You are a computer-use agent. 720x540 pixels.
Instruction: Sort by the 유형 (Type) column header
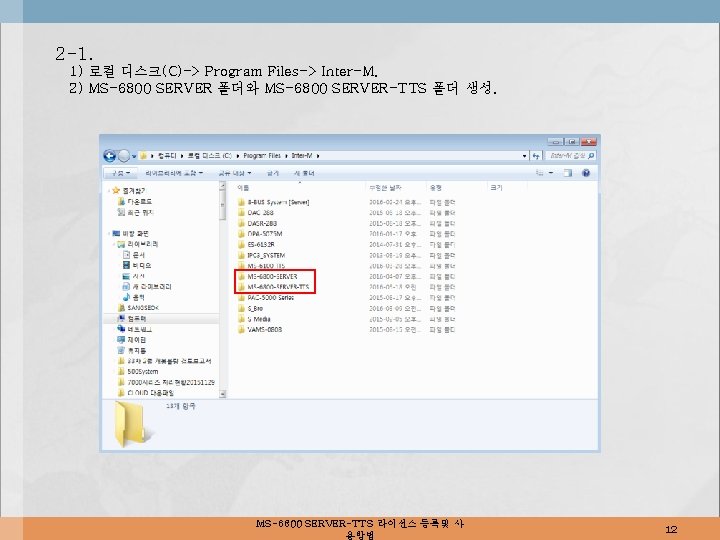coord(436,188)
